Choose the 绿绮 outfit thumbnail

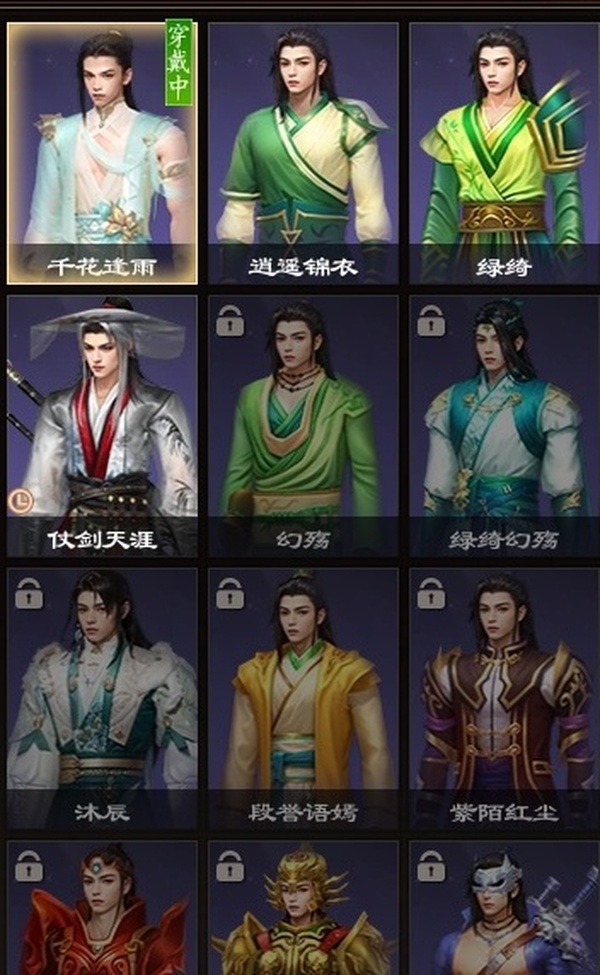click(504, 154)
